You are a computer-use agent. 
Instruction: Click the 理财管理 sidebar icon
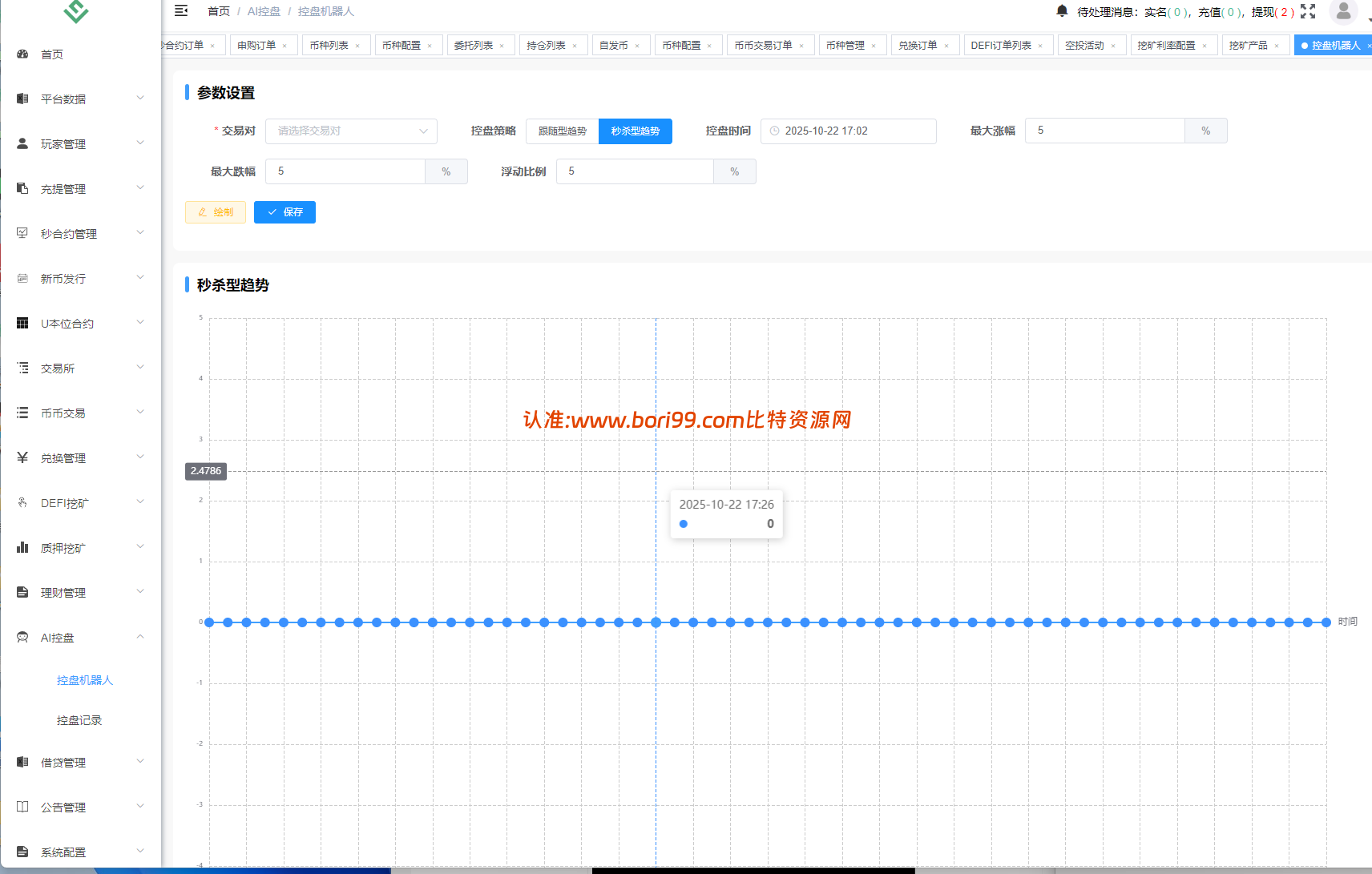(22, 592)
